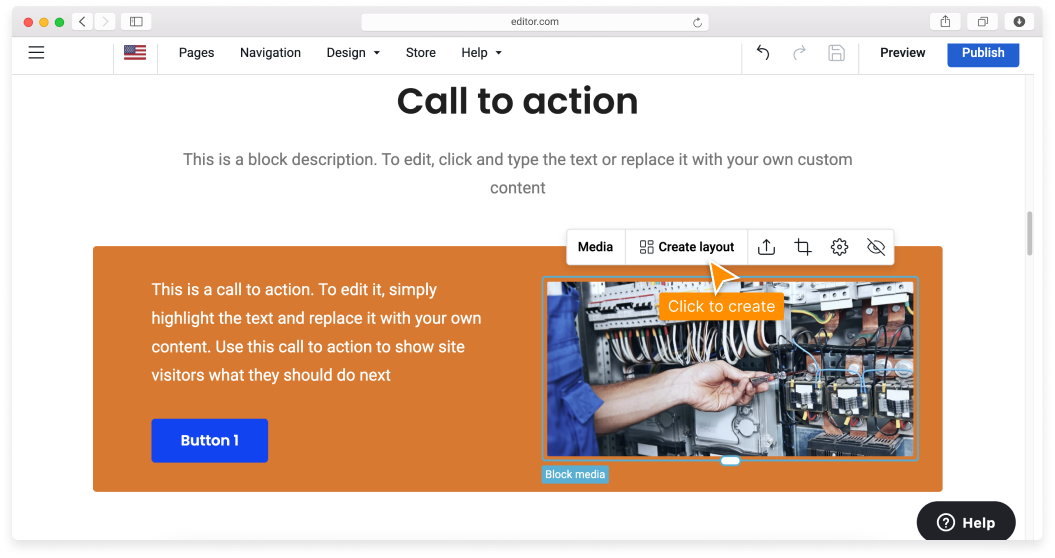
Task: Click the block description text
Action: click(x=517, y=174)
